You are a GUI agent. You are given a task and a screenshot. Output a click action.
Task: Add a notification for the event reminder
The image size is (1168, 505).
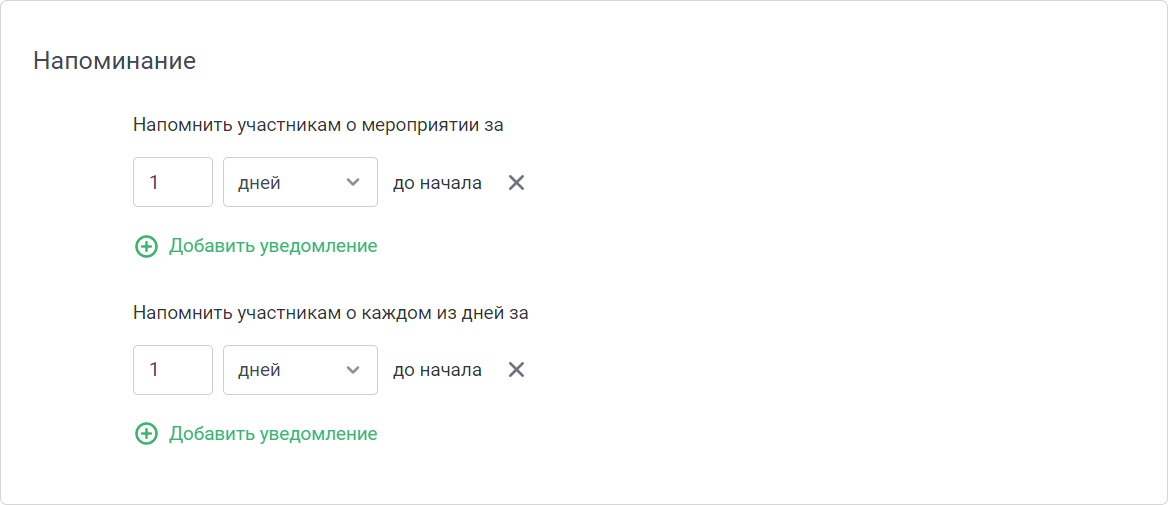256,247
